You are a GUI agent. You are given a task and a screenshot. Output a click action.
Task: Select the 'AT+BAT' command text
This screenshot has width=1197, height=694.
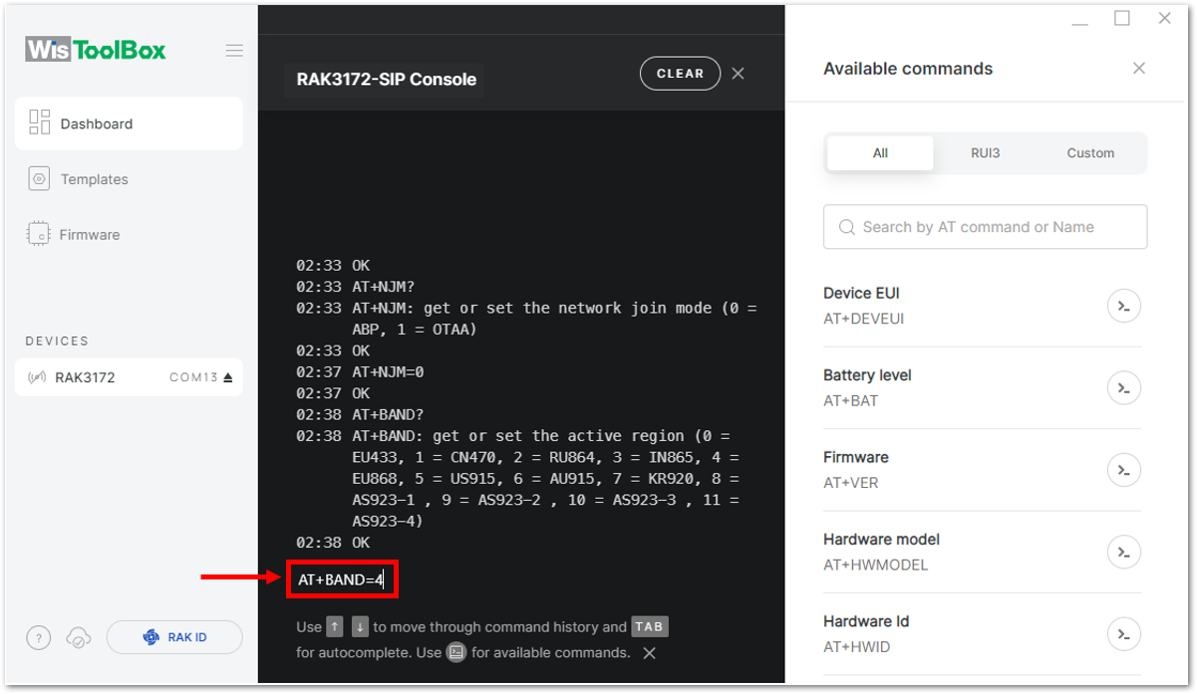pos(850,401)
